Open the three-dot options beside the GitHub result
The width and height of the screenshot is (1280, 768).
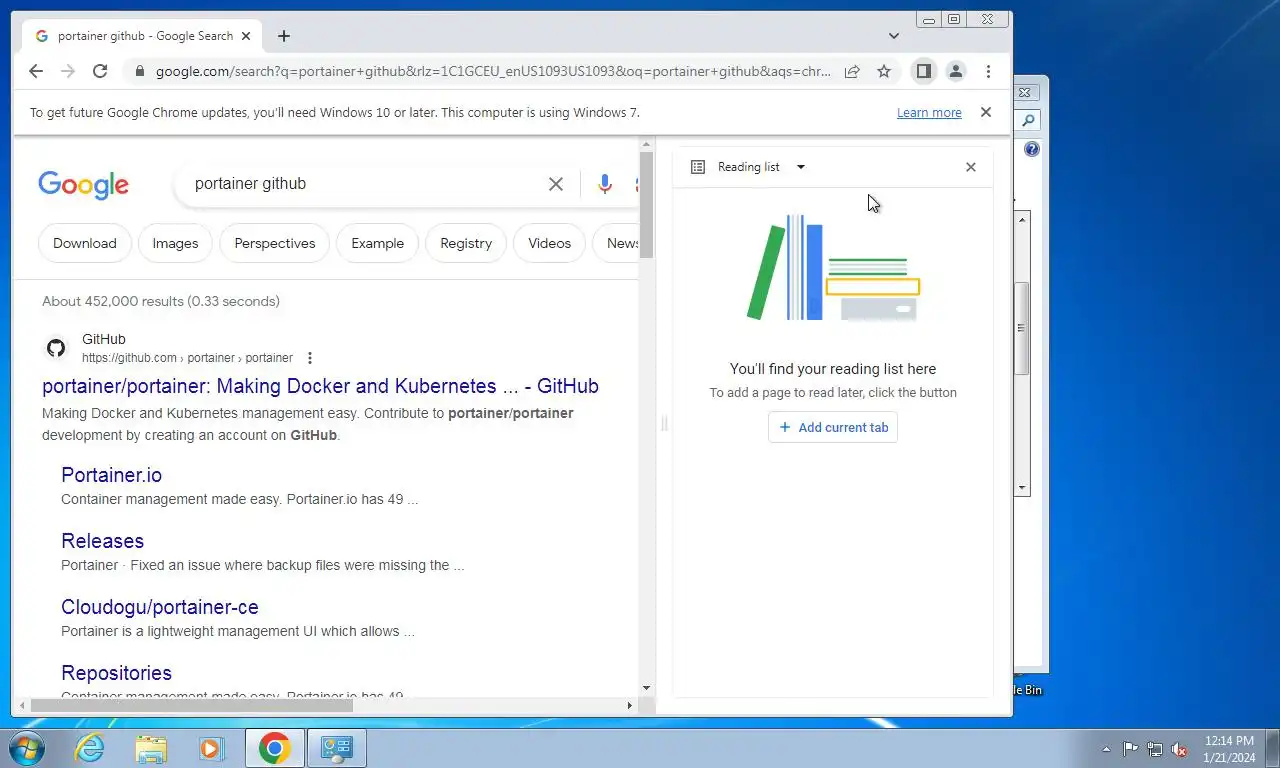pos(310,358)
